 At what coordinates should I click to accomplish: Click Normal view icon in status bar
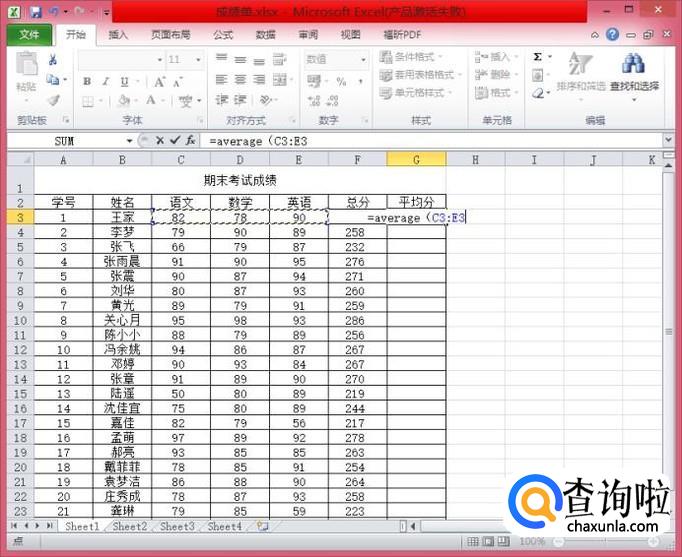[473, 541]
